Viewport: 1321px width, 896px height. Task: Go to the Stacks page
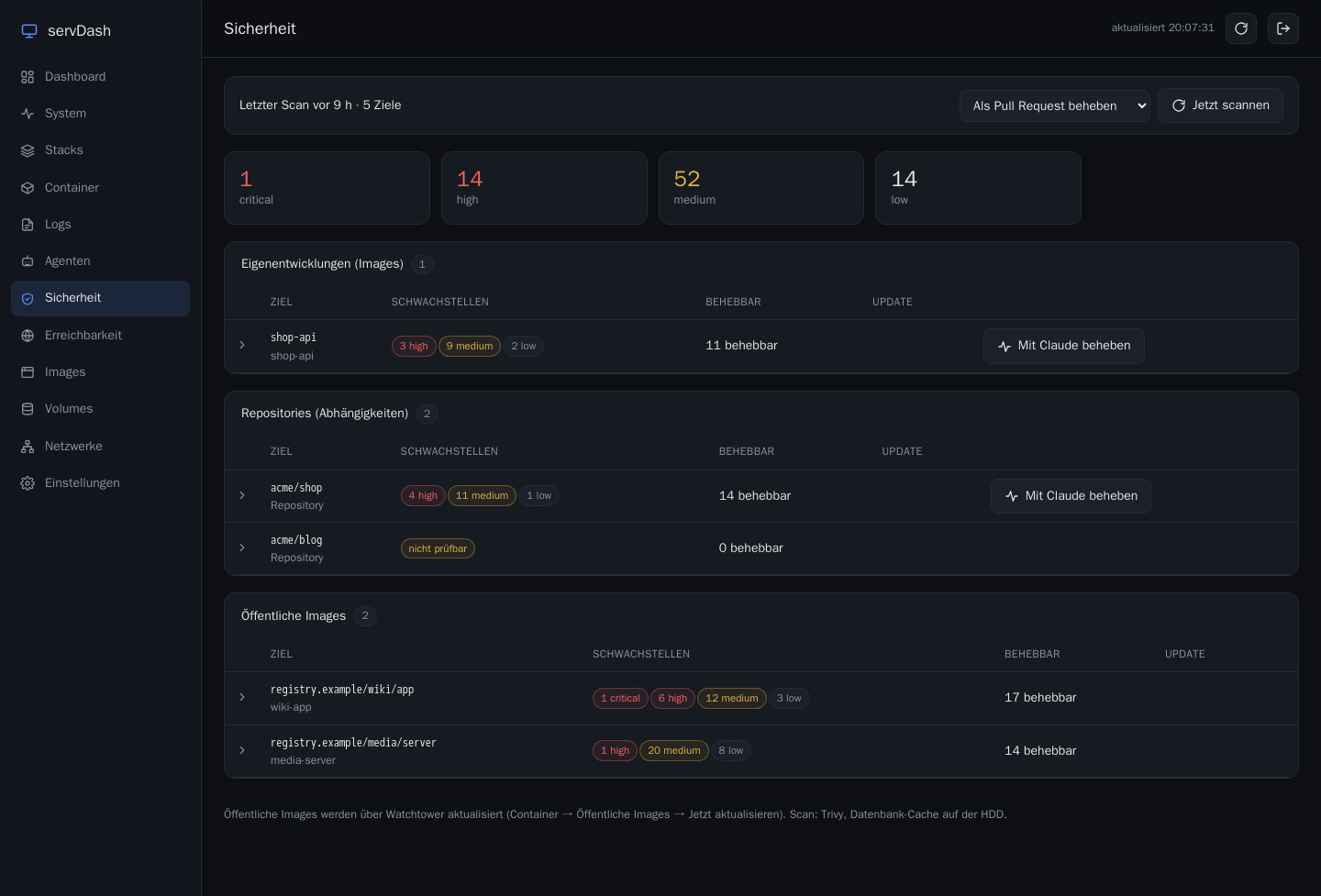(x=100, y=150)
